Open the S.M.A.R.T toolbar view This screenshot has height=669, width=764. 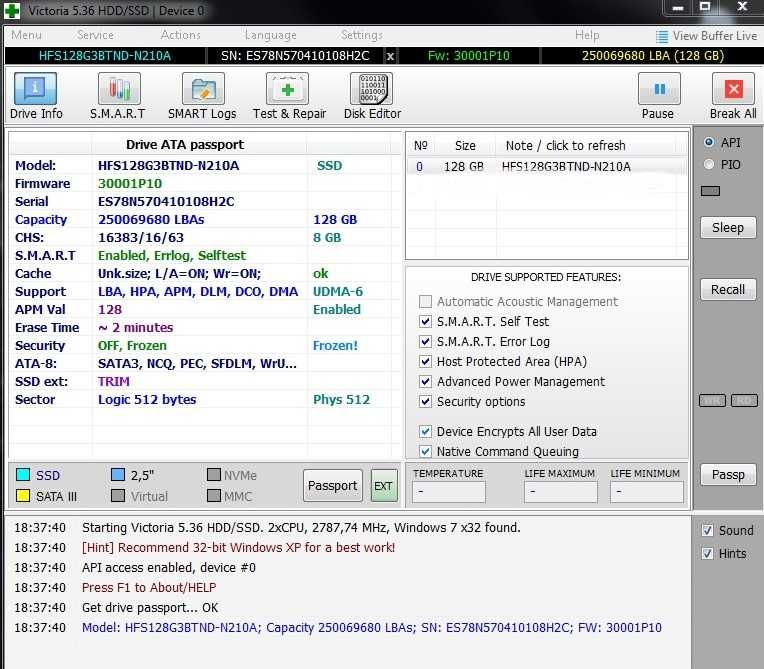pyautogui.click(x=119, y=89)
